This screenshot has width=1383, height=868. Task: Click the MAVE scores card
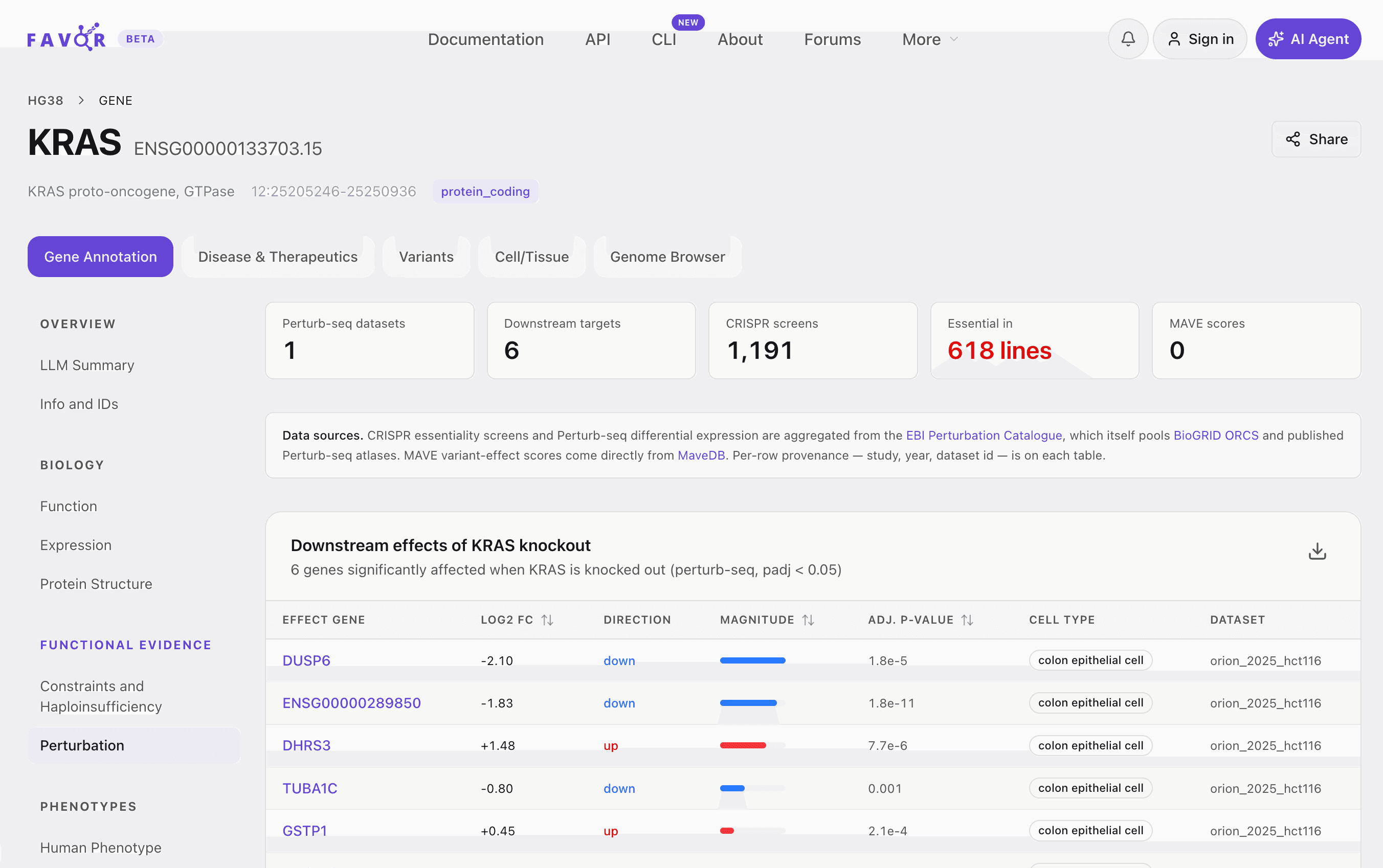(x=1256, y=340)
